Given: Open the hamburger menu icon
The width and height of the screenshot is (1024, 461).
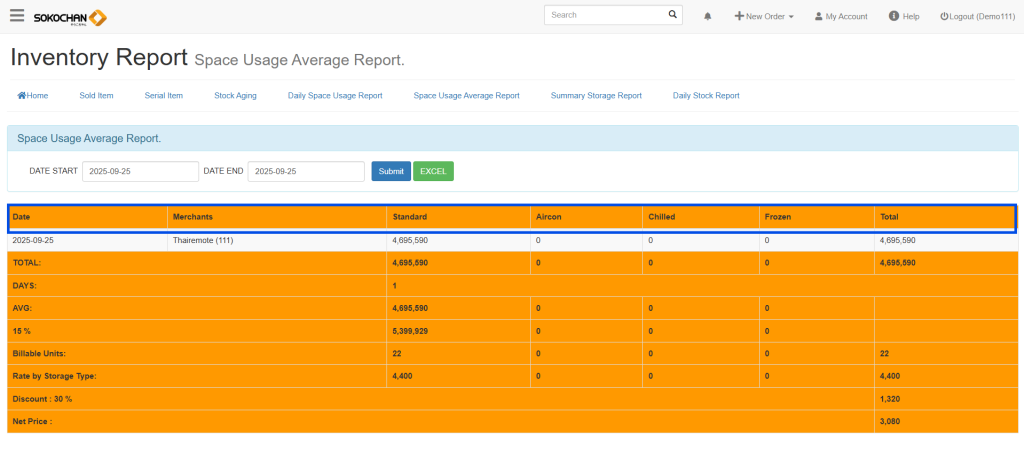Looking at the screenshot, I should (17, 16).
